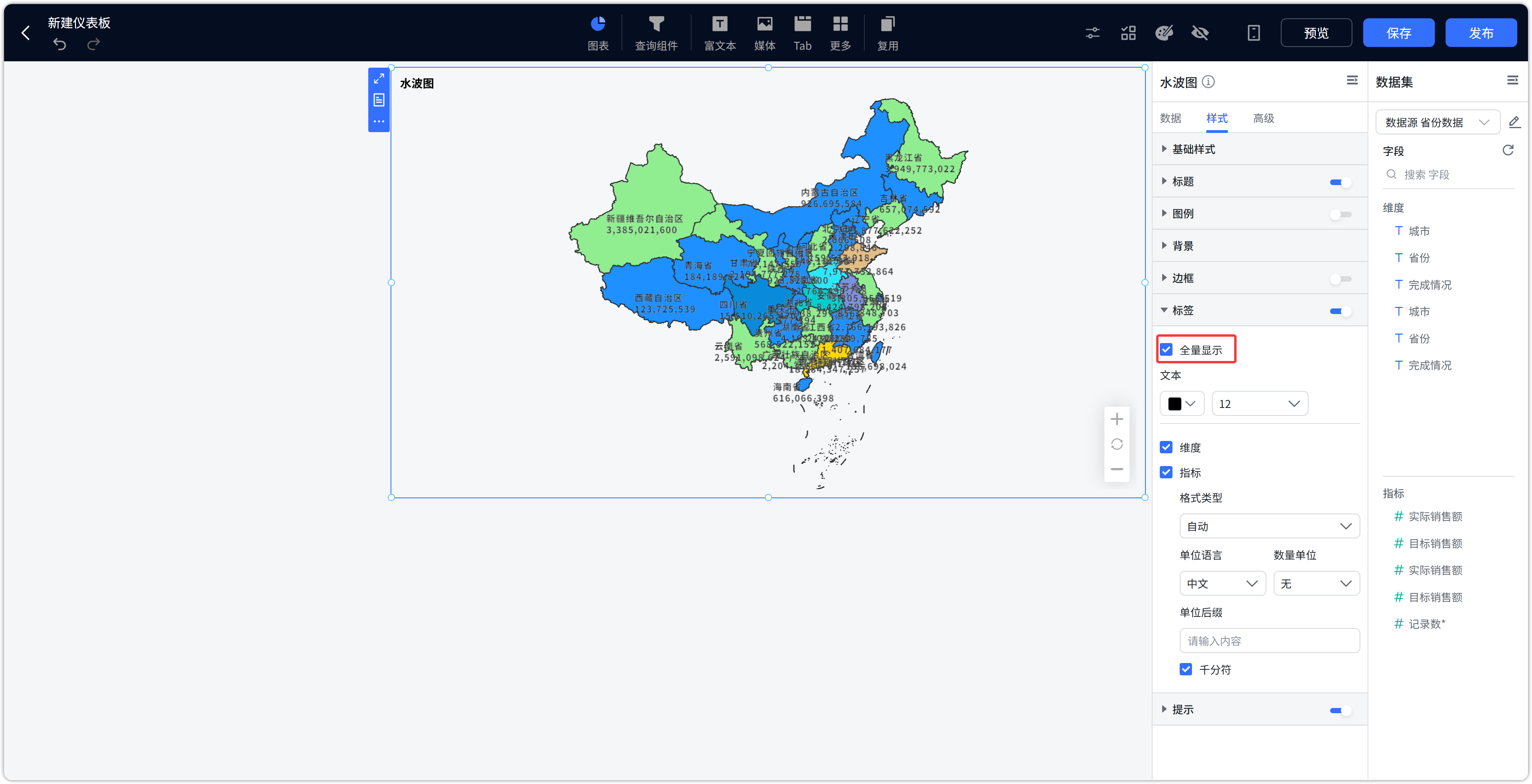Click the chart notes document icon

[x=379, y=100]
